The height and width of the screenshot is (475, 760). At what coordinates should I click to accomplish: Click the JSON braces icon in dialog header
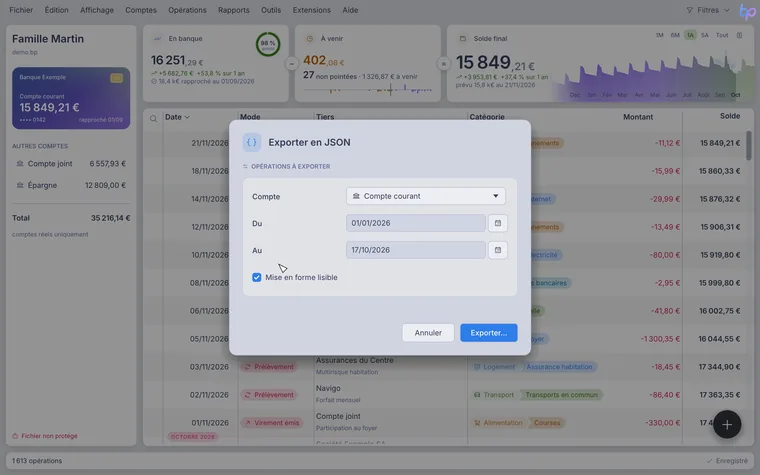(252, 142)
